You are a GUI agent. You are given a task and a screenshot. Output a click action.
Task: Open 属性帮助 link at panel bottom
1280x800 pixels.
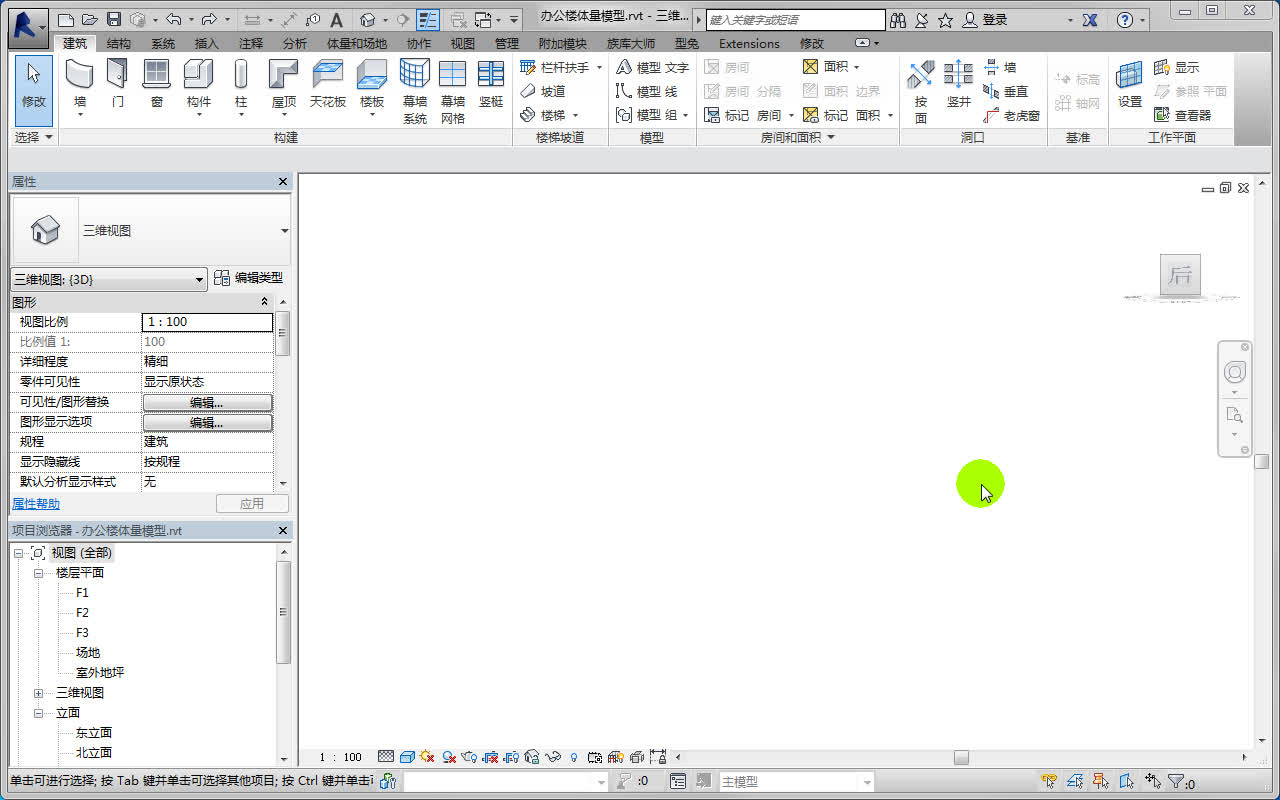(36, 503)
